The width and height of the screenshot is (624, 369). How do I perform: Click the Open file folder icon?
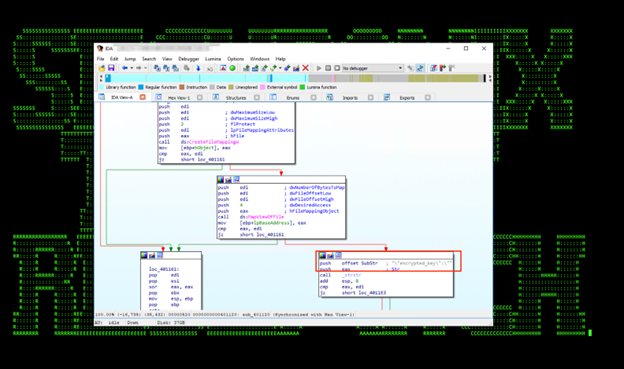click(x=101, y=68)
